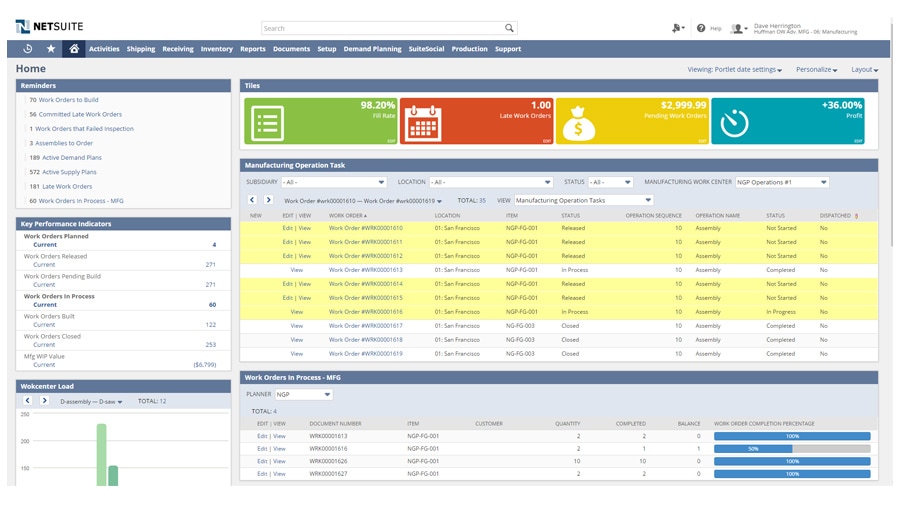Open the Demand Planning menu
The width and height of the screenshot is (900, 523).
coord(373,49)
